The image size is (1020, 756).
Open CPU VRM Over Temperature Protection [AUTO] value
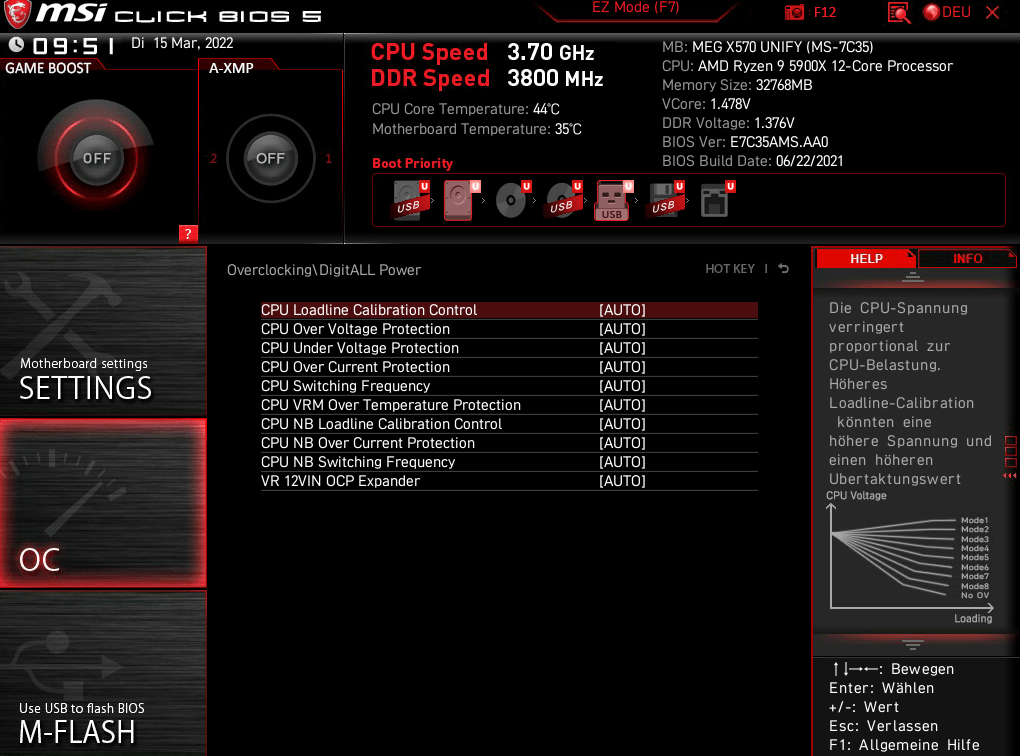point(622,405)
